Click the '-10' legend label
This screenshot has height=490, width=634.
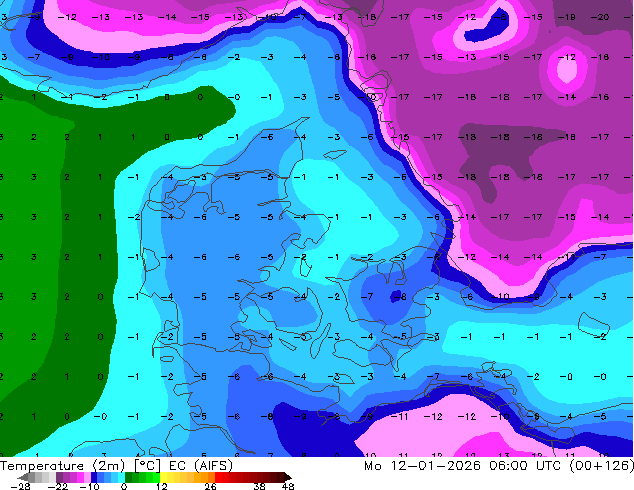tap(89, 486)
